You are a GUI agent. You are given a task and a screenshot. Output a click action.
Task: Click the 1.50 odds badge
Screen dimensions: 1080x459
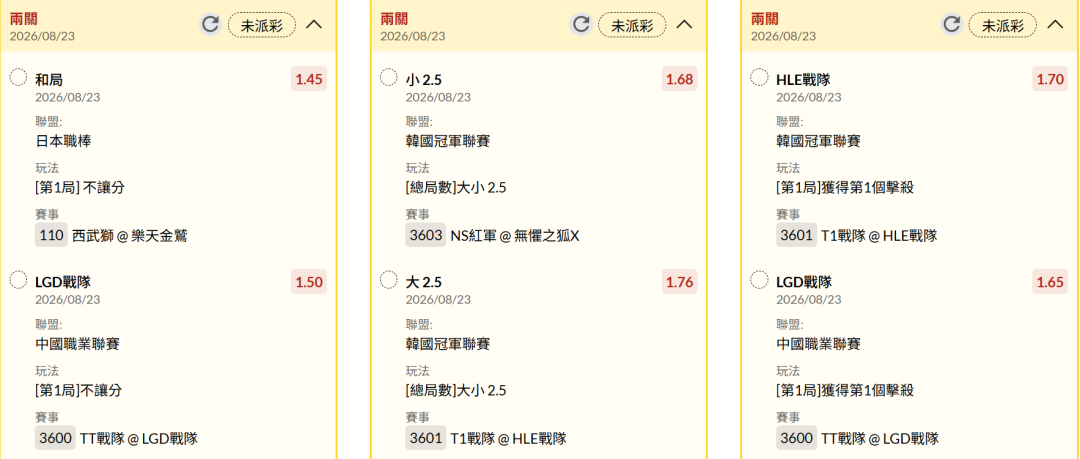pos(309,282)
